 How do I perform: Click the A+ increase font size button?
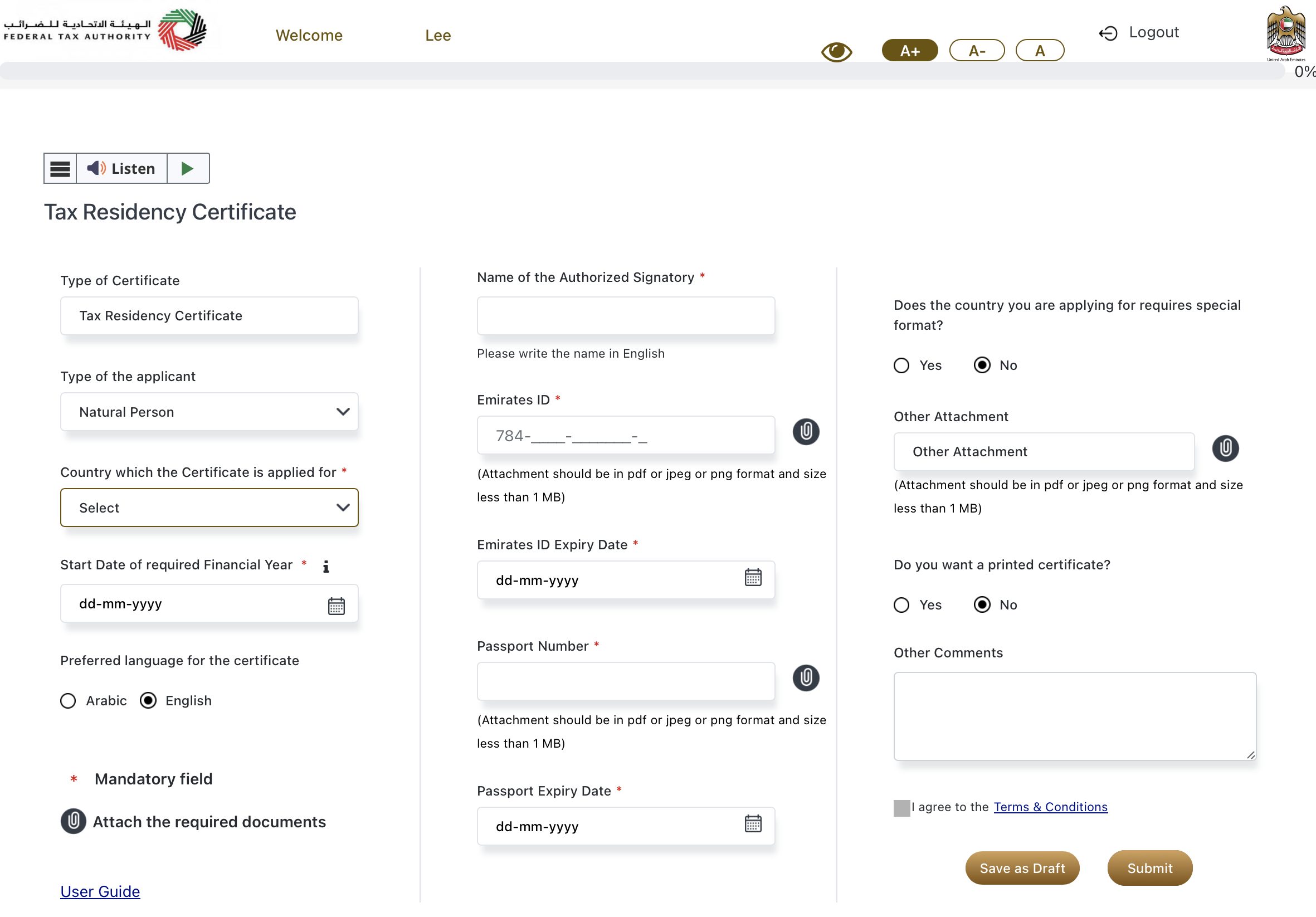click(909, 51)
